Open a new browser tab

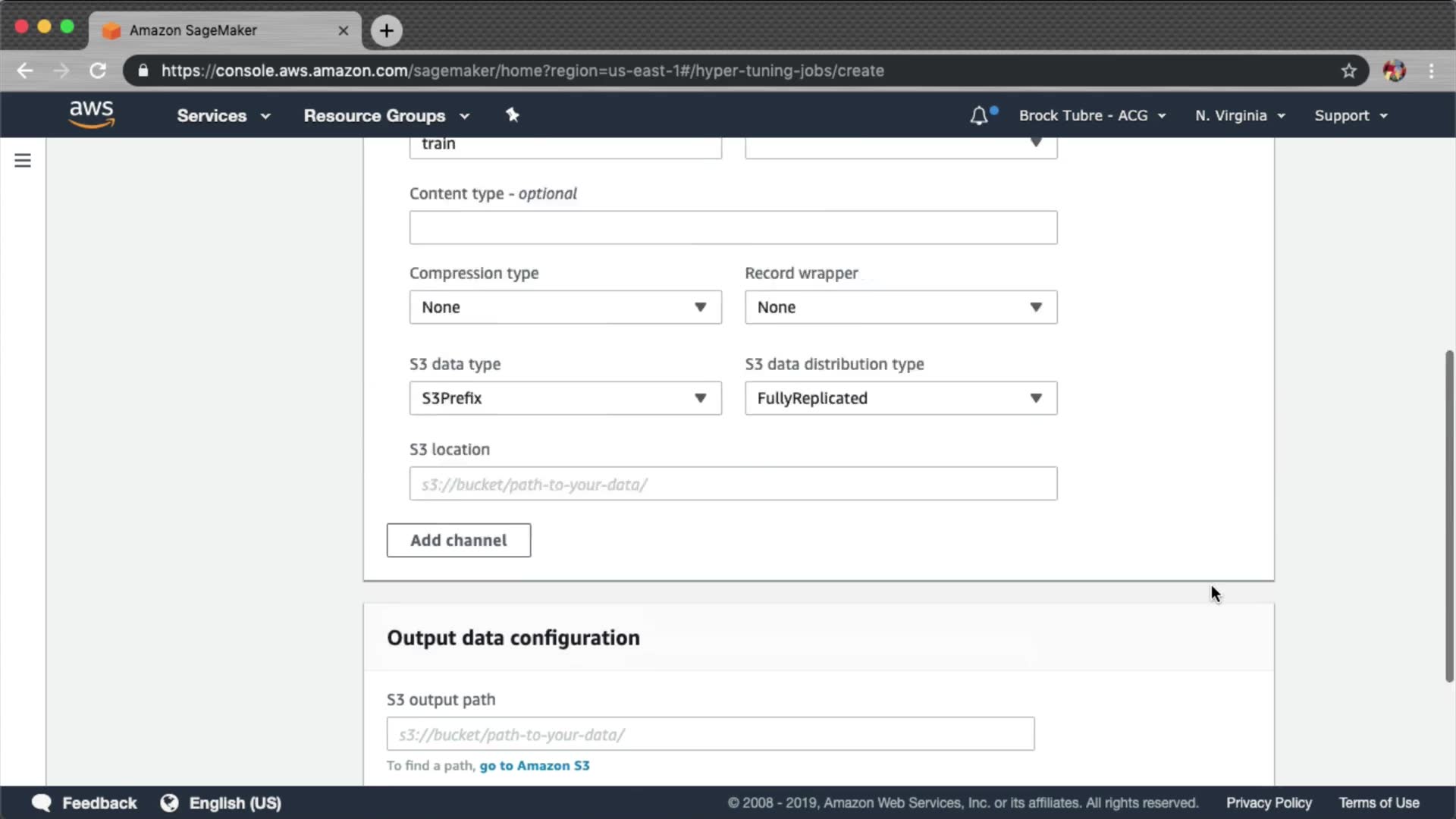387,30
